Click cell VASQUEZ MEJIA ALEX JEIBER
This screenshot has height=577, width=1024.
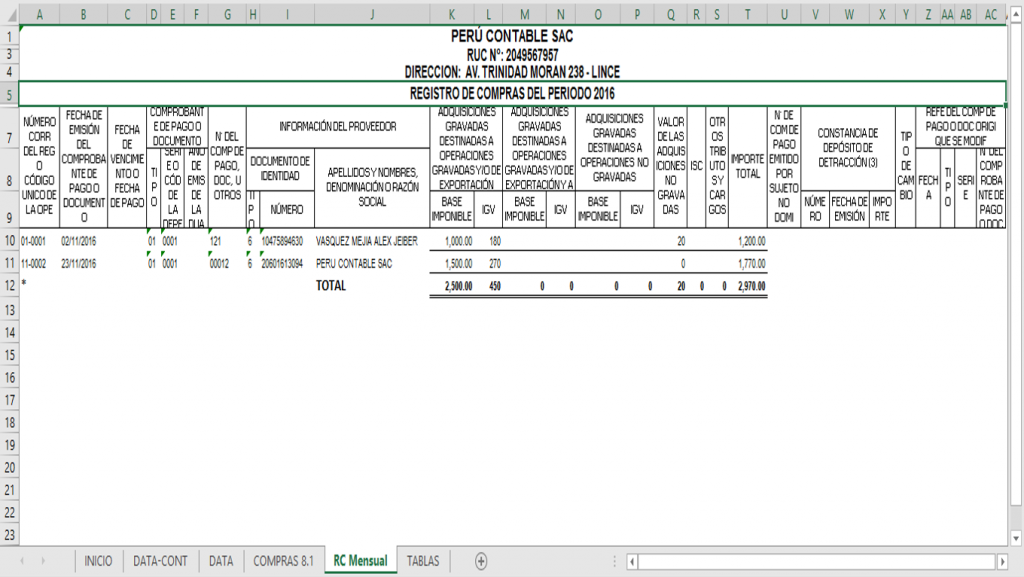coord(372,242)
